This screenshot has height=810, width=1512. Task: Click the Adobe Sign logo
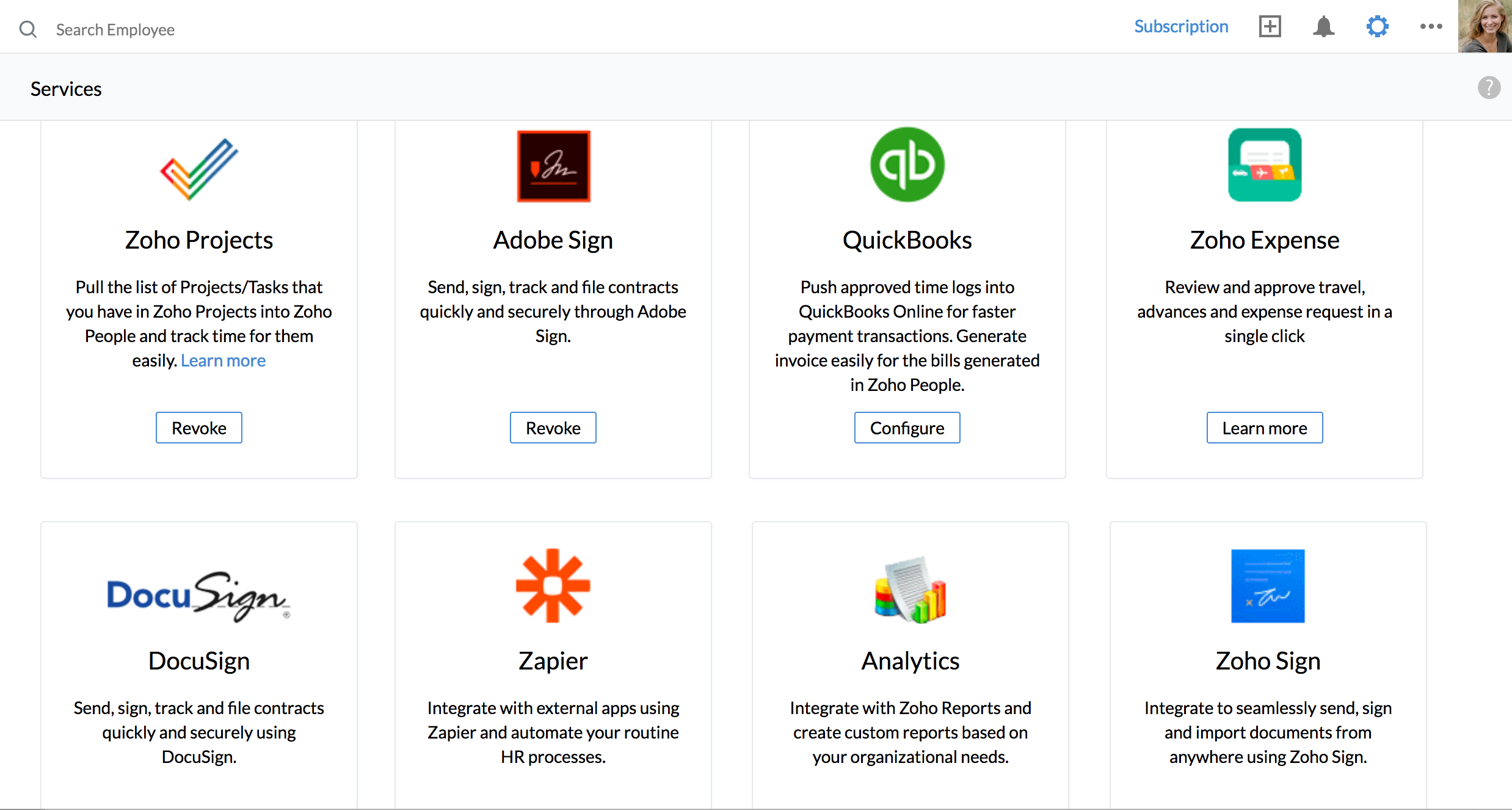[553, 166]
